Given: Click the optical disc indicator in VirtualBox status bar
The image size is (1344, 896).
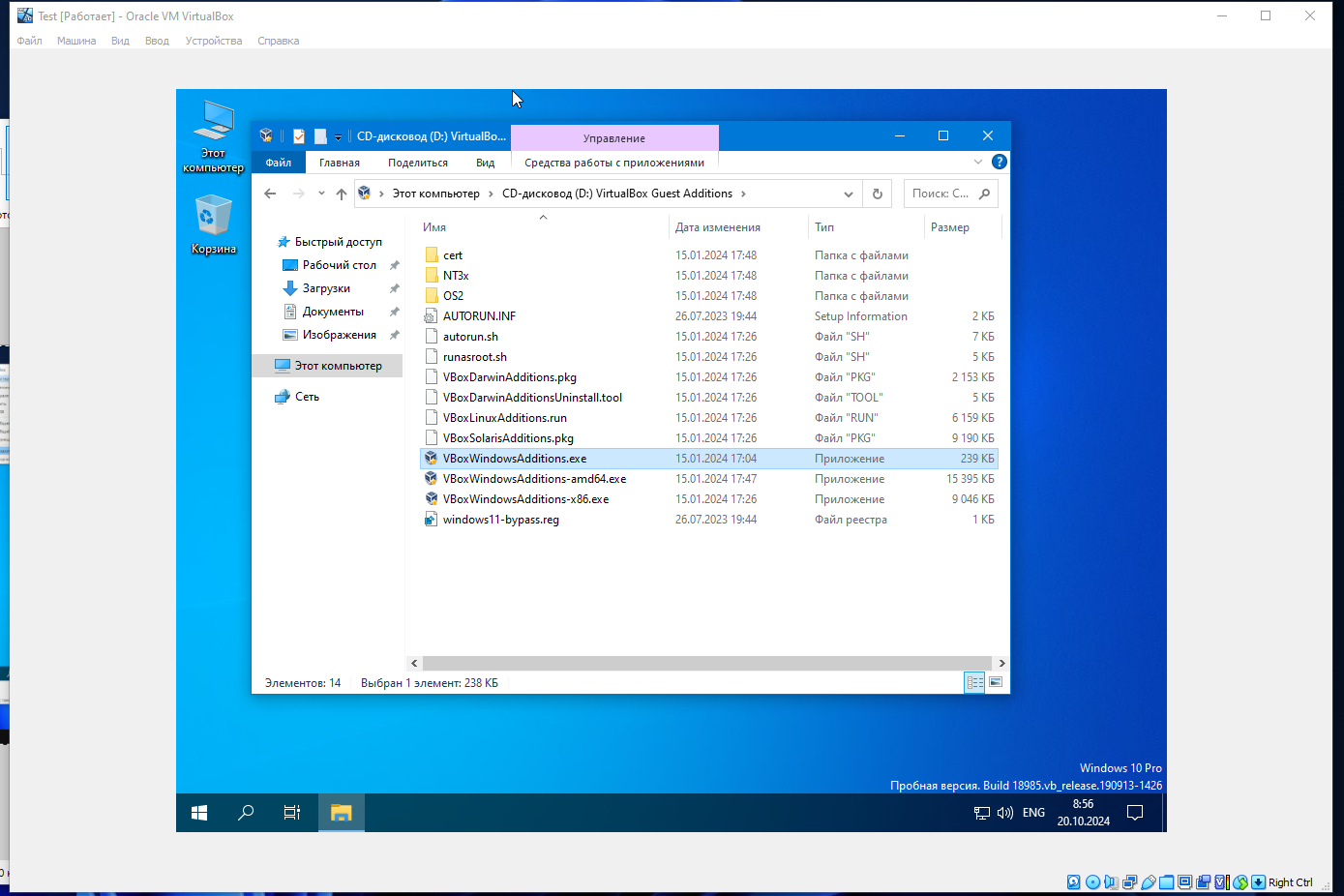Looking at the screenshot, I should 1092,882.
